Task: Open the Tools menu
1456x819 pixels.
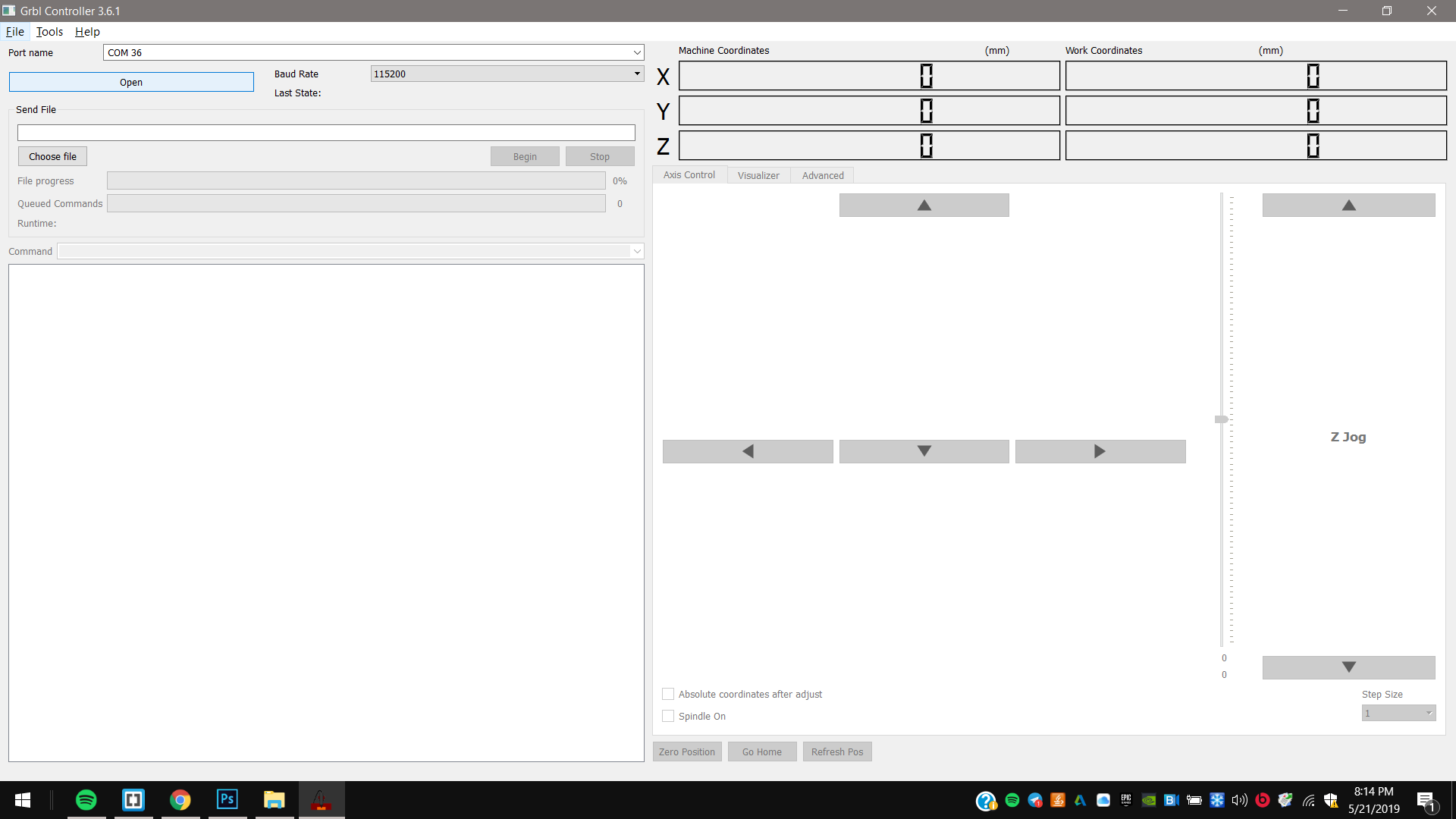Action: click(x=49, y=32)
